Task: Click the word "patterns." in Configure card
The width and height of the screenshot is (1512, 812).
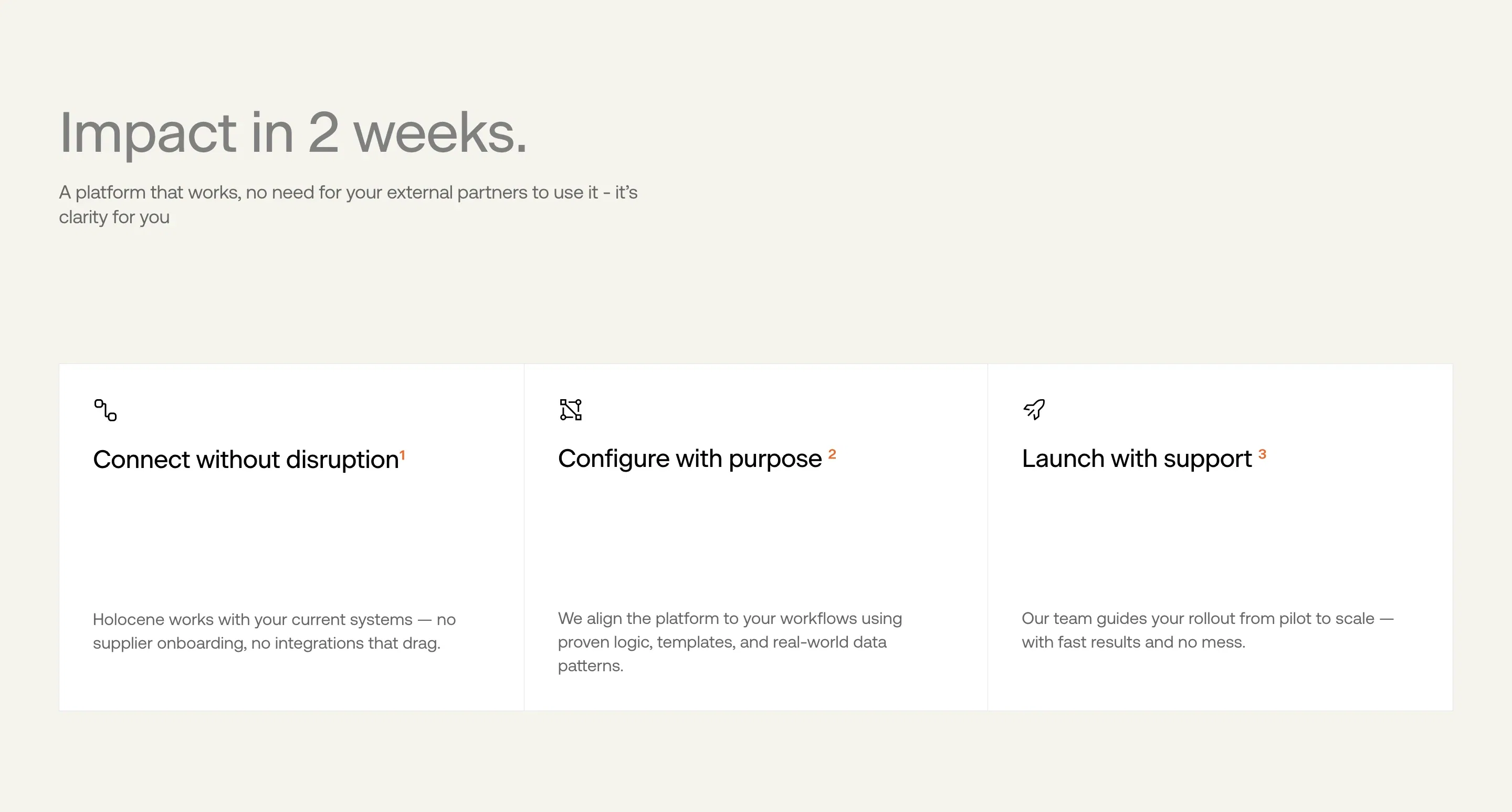Action: (x=591, y=666)
